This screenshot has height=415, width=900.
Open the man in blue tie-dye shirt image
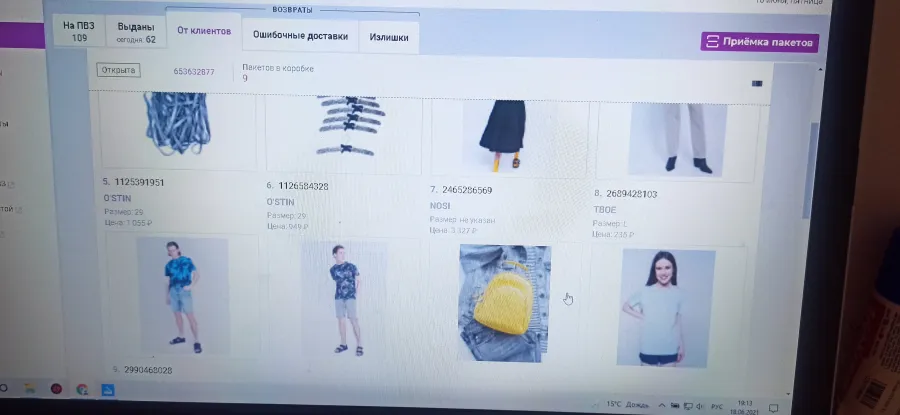coord(183,296)
